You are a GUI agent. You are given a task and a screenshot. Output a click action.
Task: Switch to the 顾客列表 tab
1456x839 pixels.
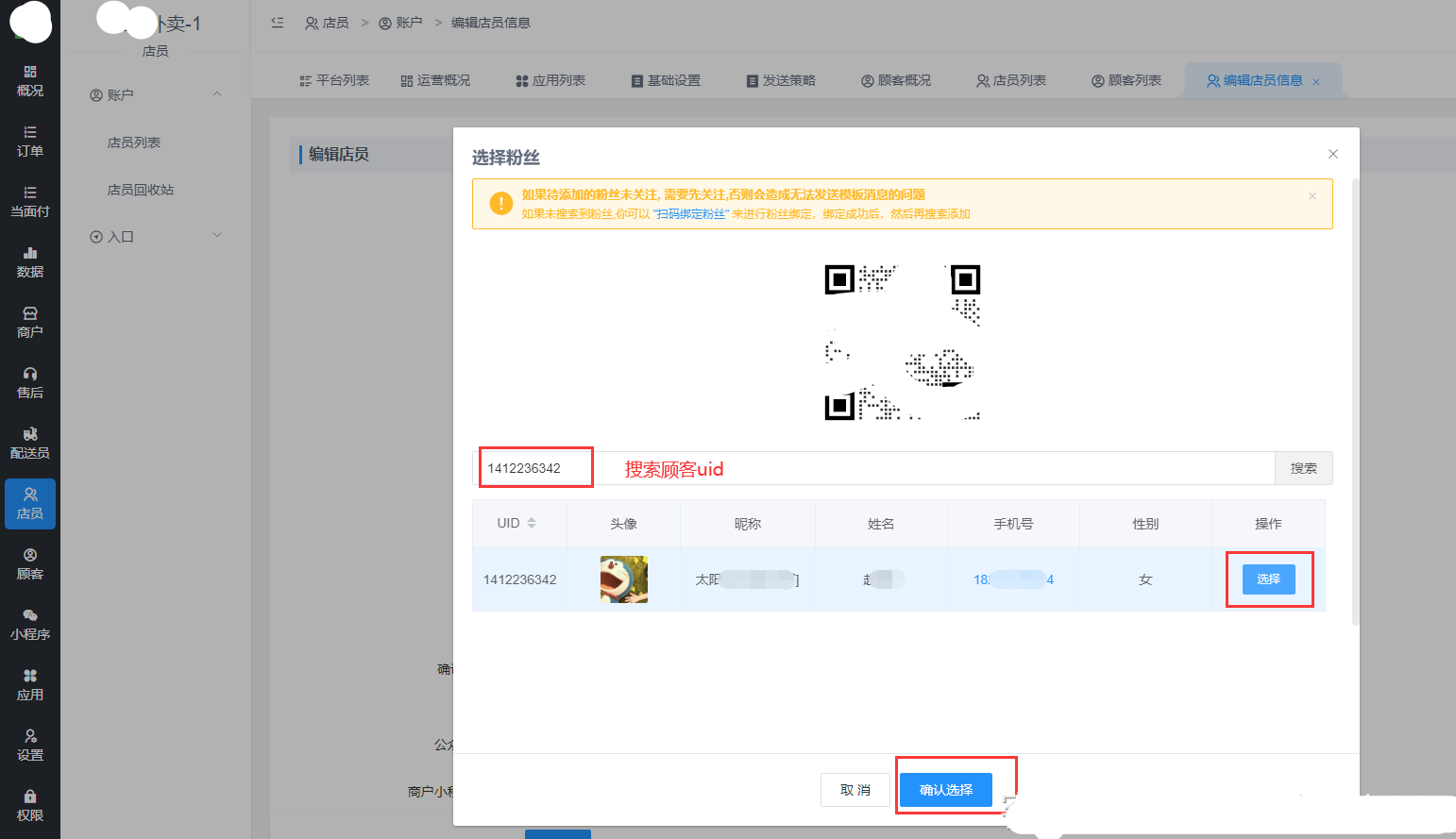click(1126, 80)
